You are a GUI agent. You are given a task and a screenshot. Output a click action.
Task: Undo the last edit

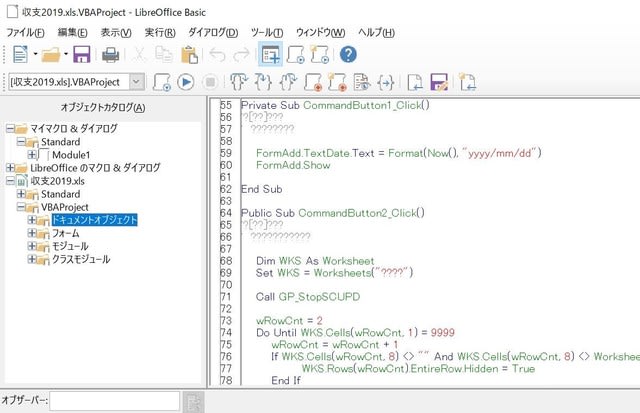[217, 54]
